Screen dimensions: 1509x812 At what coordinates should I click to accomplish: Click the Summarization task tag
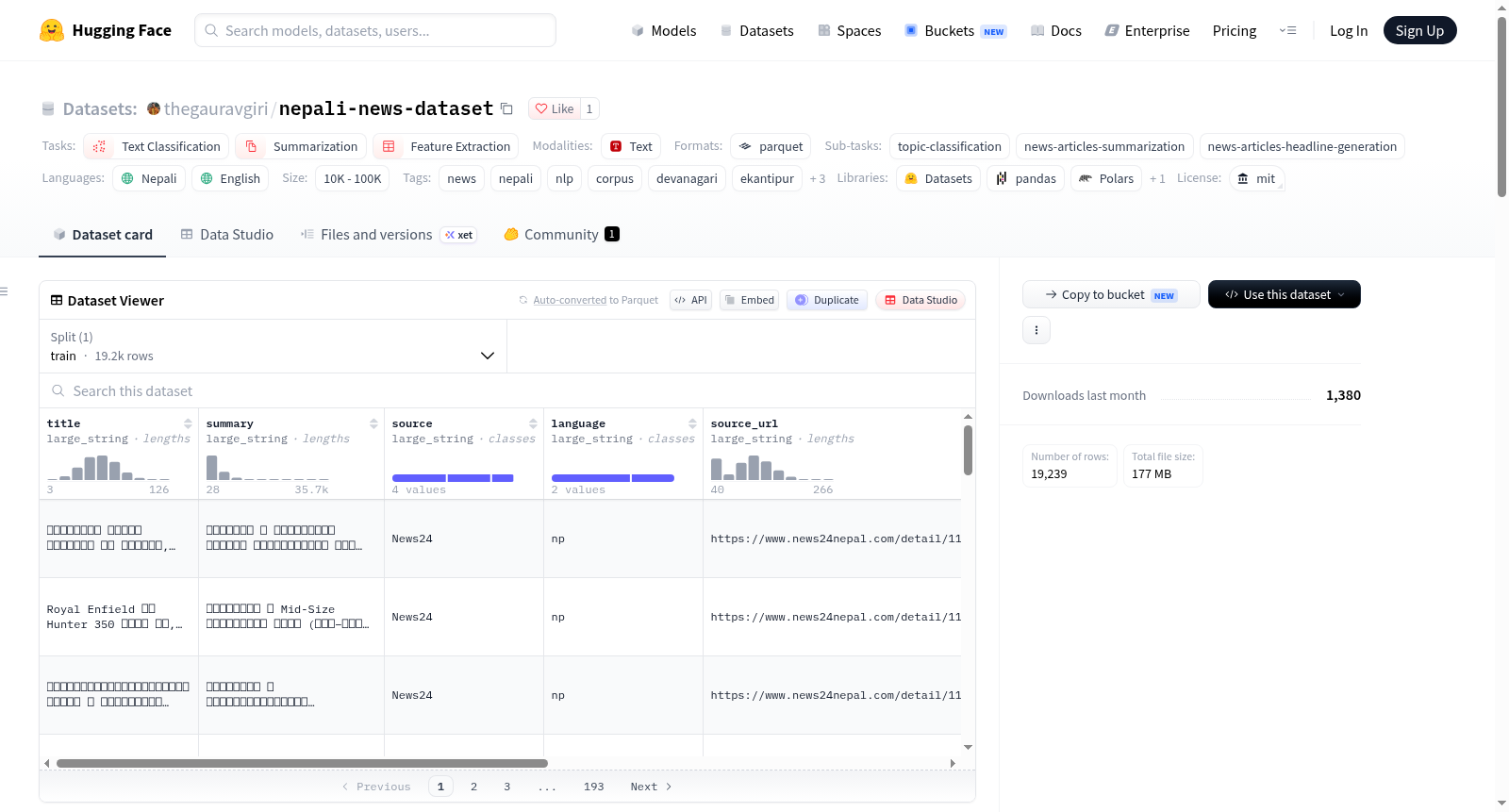[302, 146]
